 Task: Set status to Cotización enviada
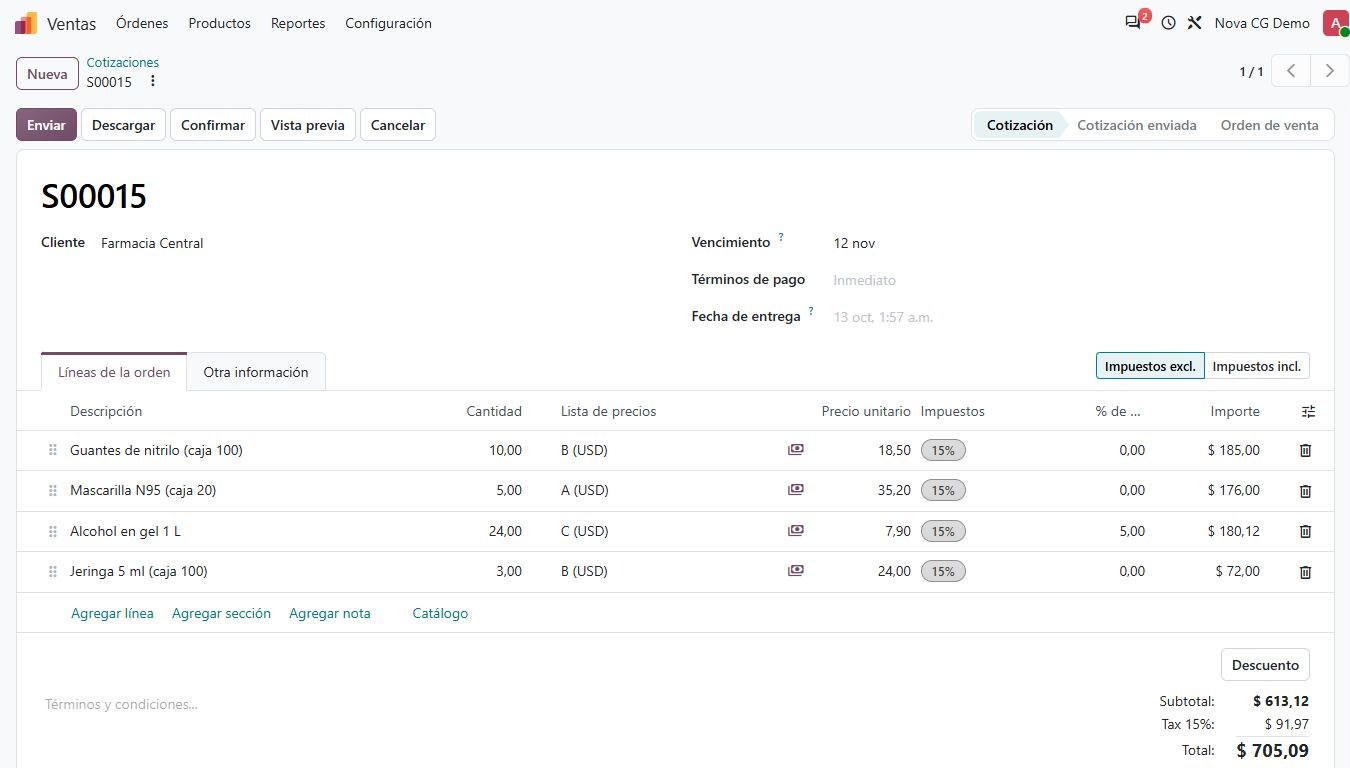1137,125
